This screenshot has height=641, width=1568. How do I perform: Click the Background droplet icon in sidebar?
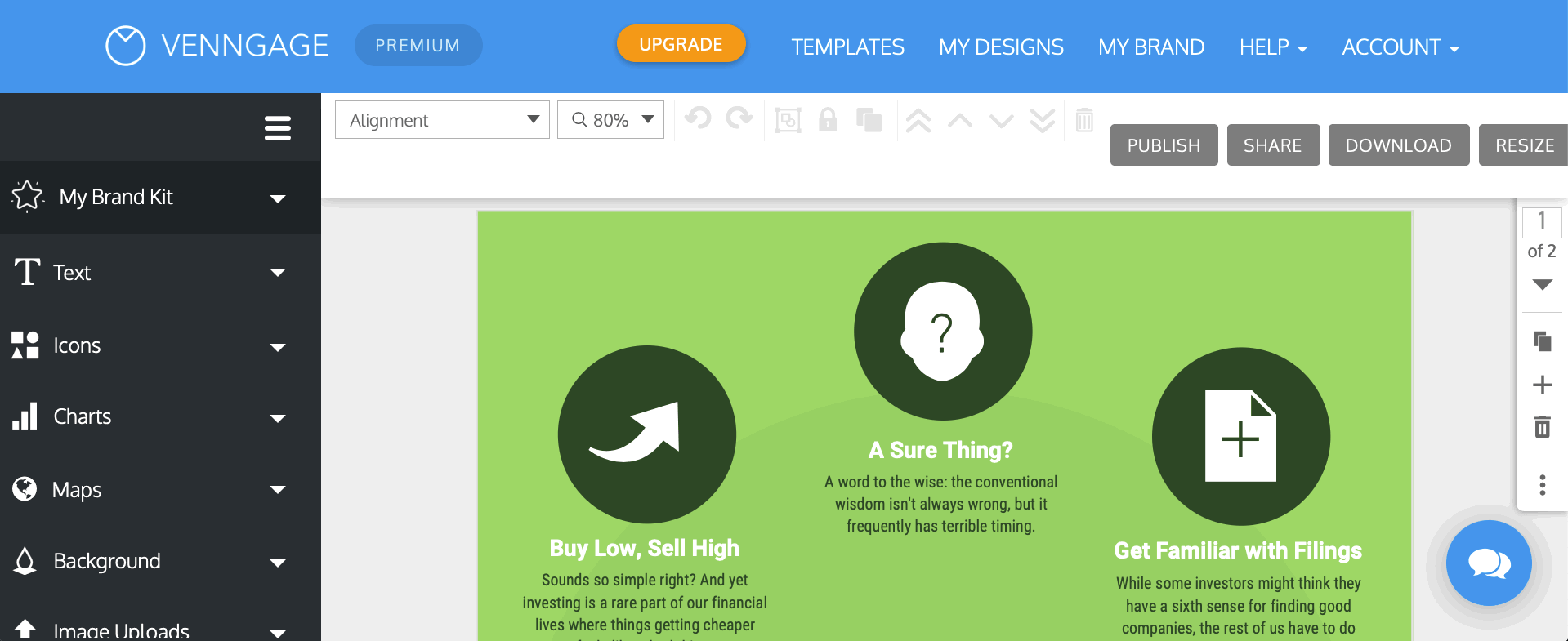(25, 561)
